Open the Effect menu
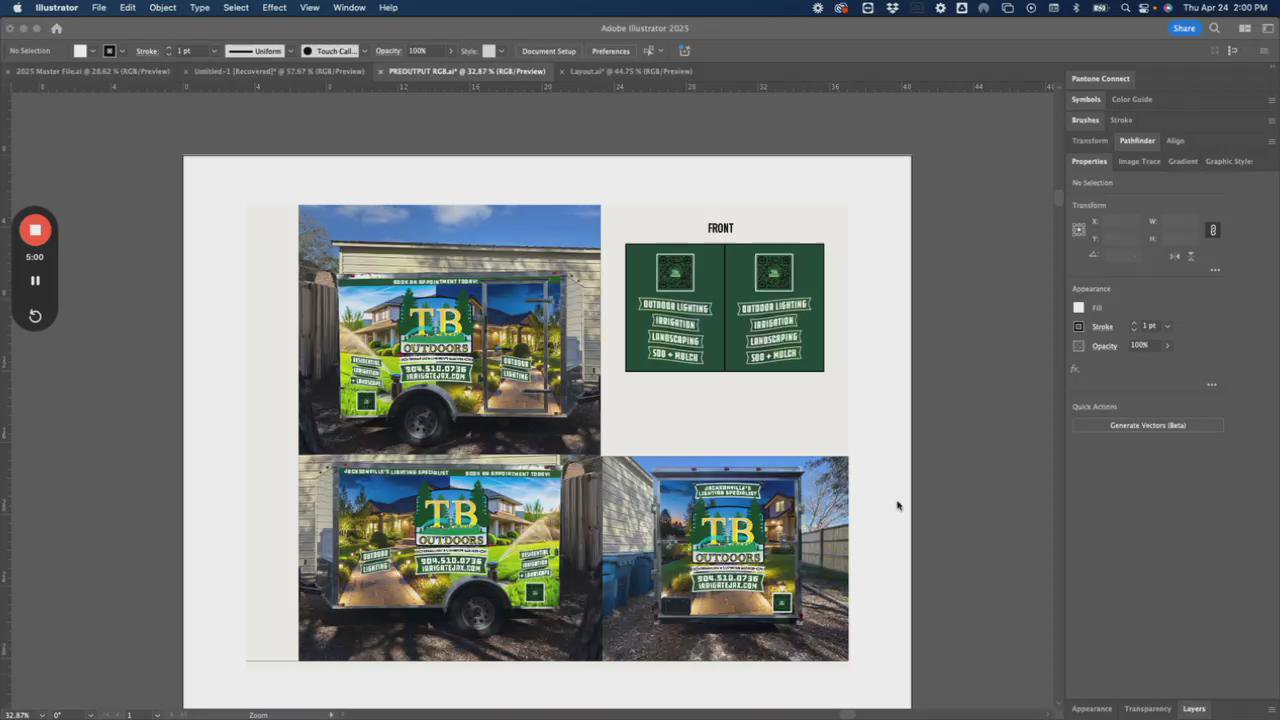Viewport: 1280px width, 720px height. (274, 8)
